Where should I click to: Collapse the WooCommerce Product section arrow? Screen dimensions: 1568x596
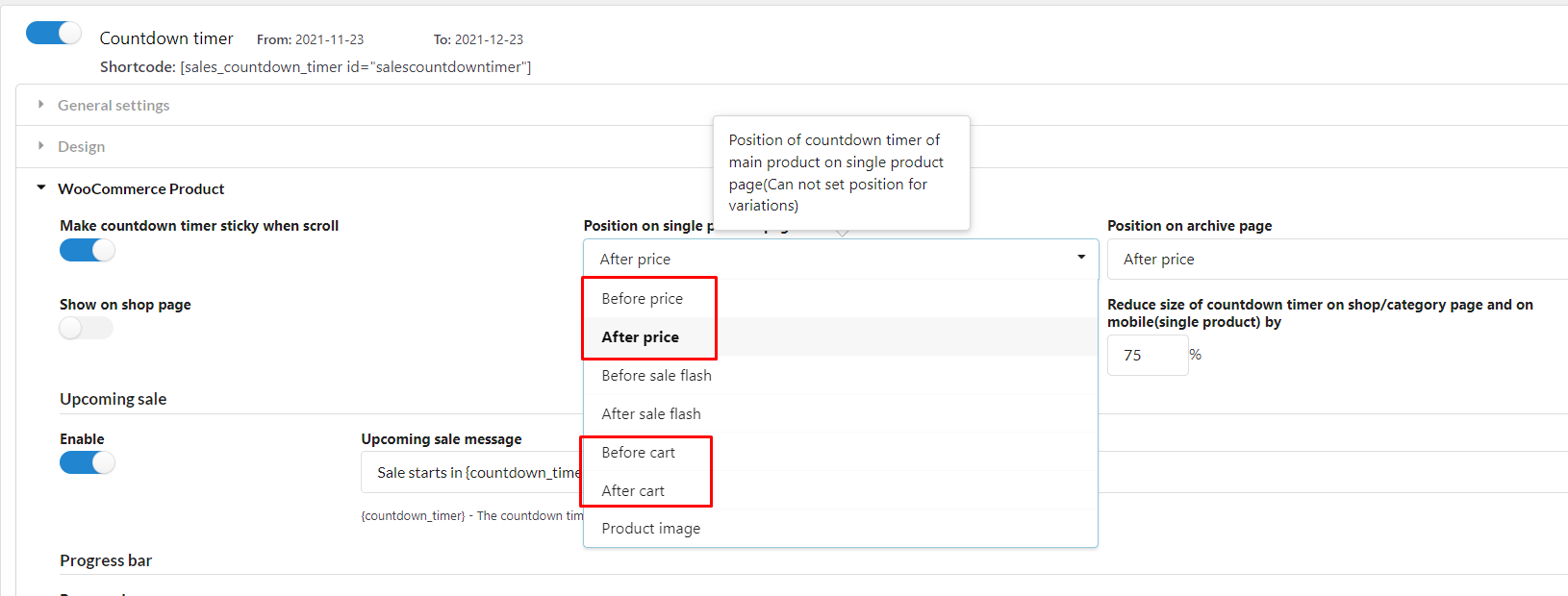point(40,187)
